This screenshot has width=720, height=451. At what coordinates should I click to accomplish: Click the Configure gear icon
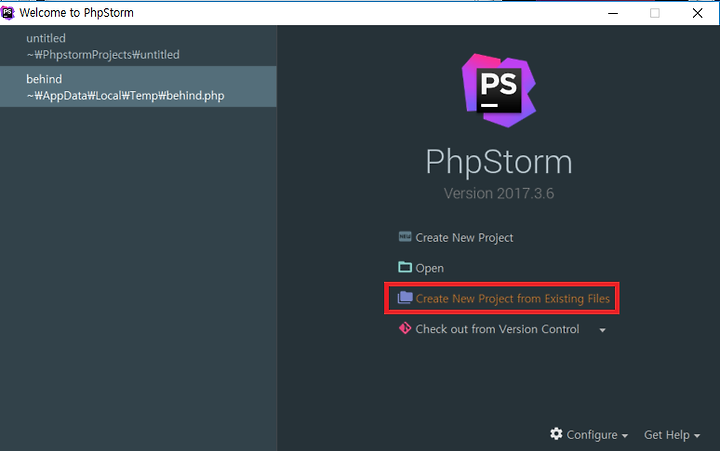(556, 434)
